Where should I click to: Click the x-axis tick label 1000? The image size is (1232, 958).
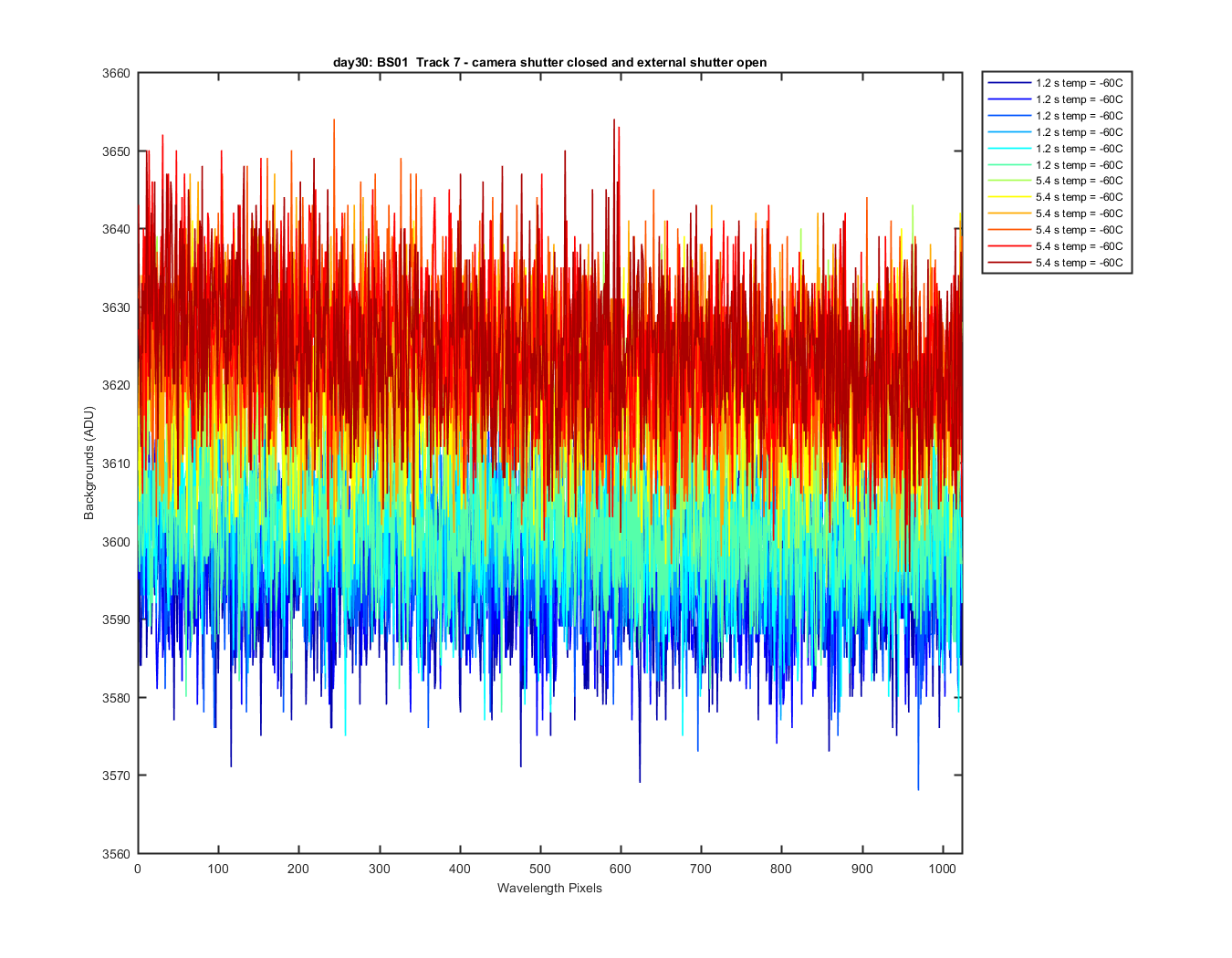pyautogui.click(x=943, y=869)
